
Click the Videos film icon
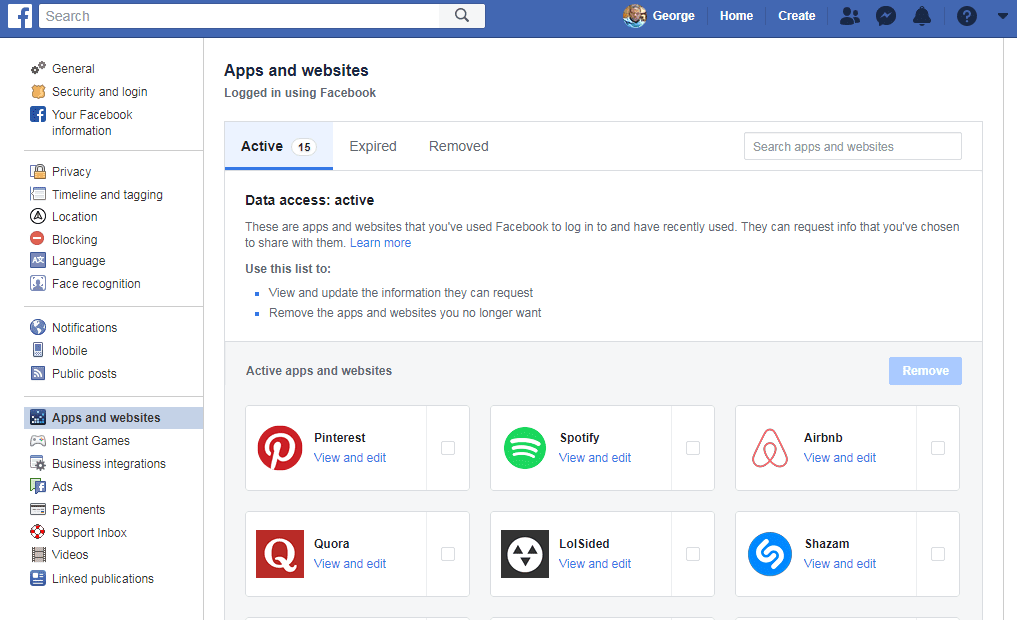coord(39,554)
